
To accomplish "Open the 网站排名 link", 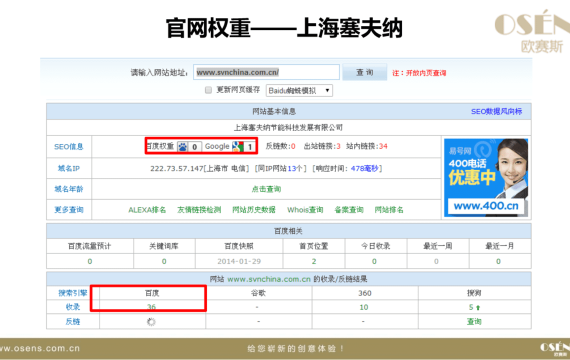I will click(x=389, y=210).
